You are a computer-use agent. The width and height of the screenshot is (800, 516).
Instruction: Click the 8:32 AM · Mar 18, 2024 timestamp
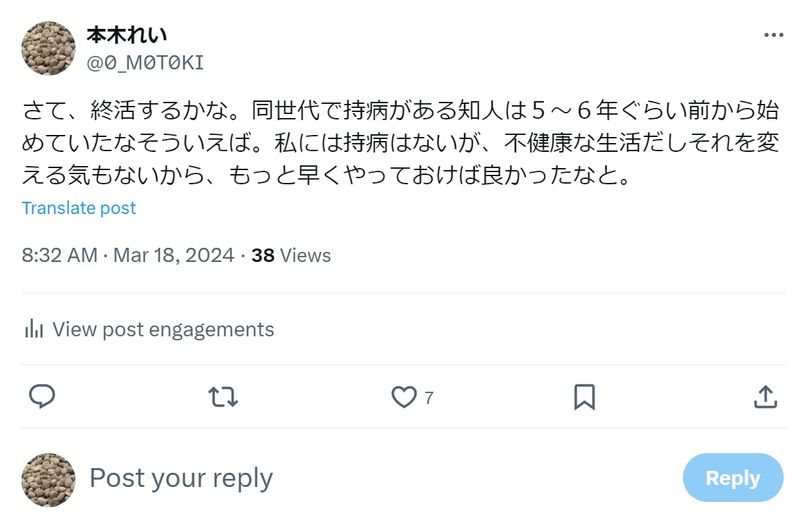128,255
